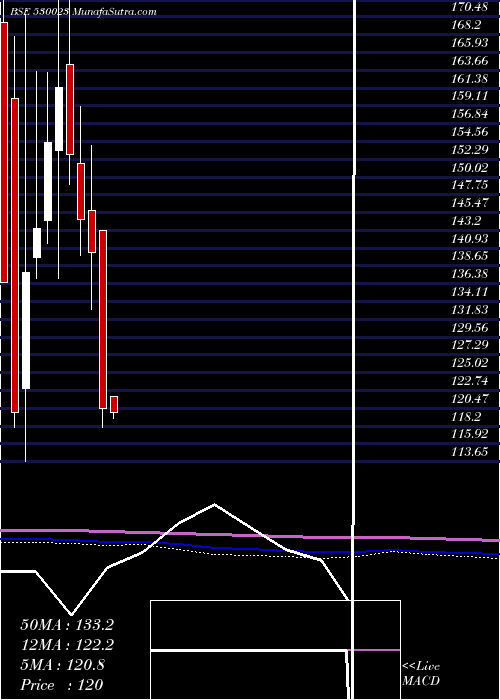The height and width of the screenshot is (700, 500).
Task: Click the 140.93 price value
Action: click(470, 239)
